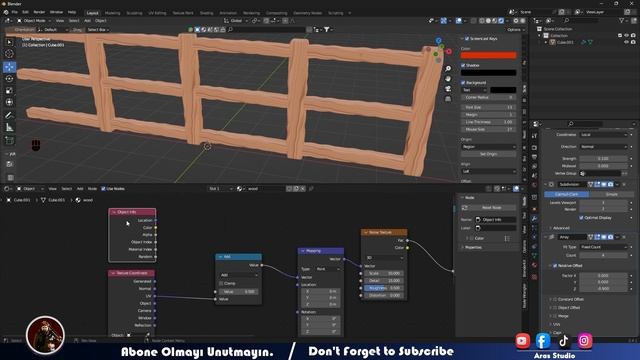Click the Reset Node button
This screenshot has height=360, width=640.
pos(491,208)
